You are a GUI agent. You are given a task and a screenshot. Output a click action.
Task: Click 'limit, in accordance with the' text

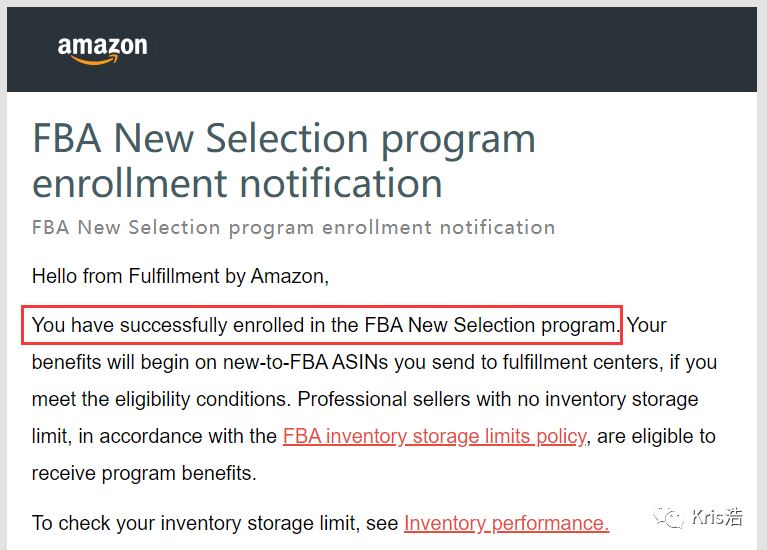click(x=154, y=436)
